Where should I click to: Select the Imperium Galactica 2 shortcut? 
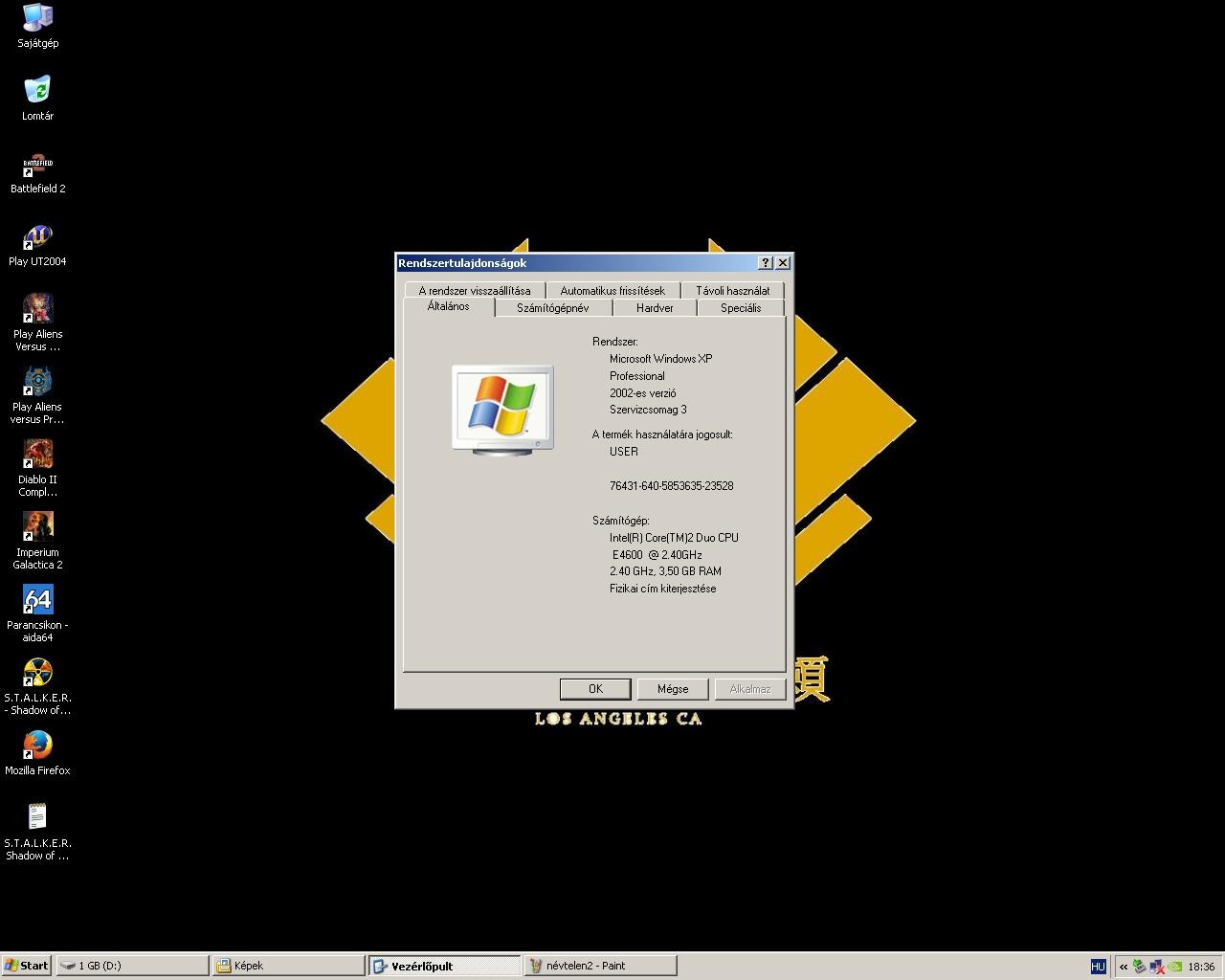(37, 540)
